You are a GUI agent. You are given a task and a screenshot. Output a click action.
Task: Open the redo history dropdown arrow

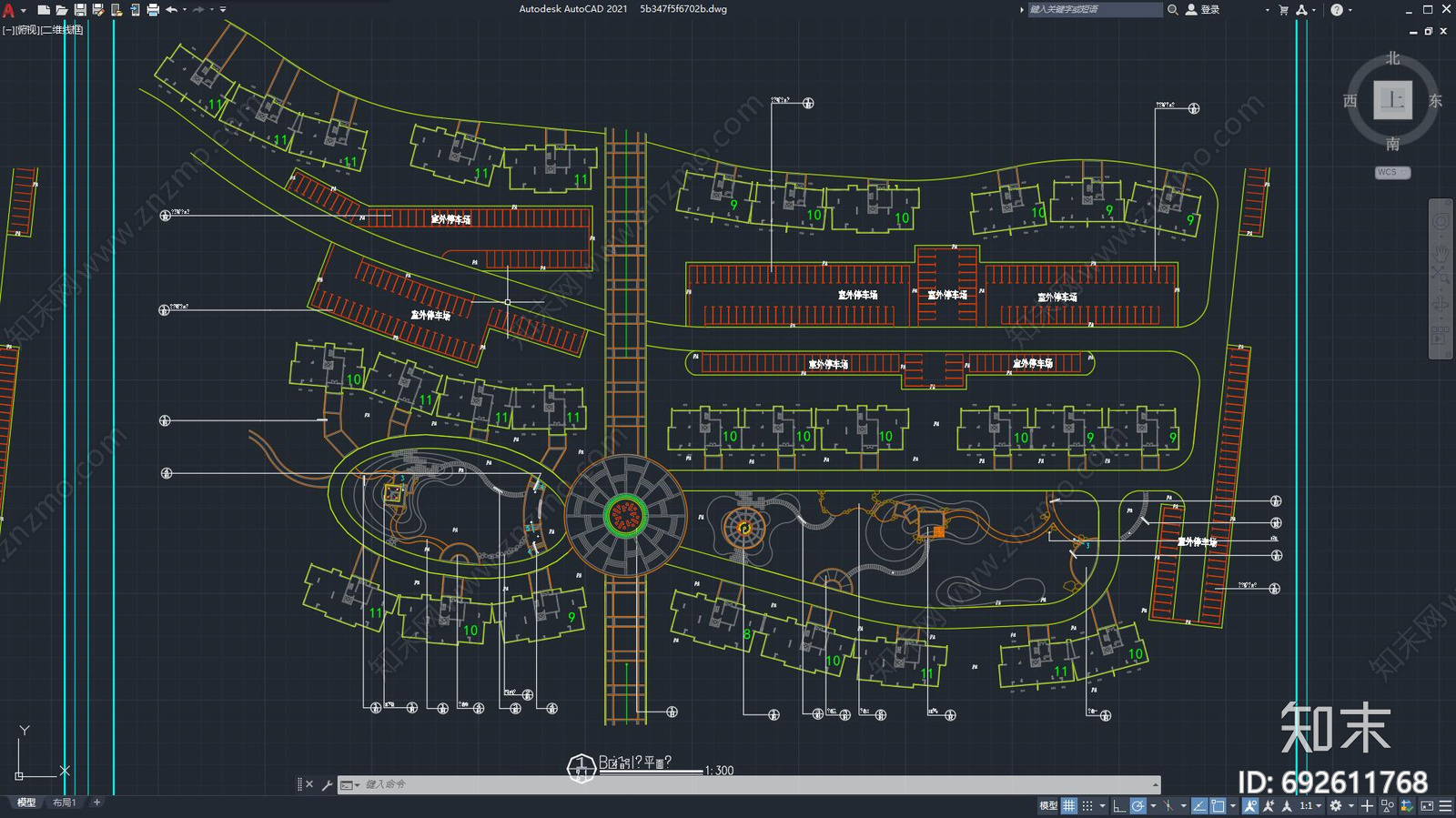[x=212, y=10]
